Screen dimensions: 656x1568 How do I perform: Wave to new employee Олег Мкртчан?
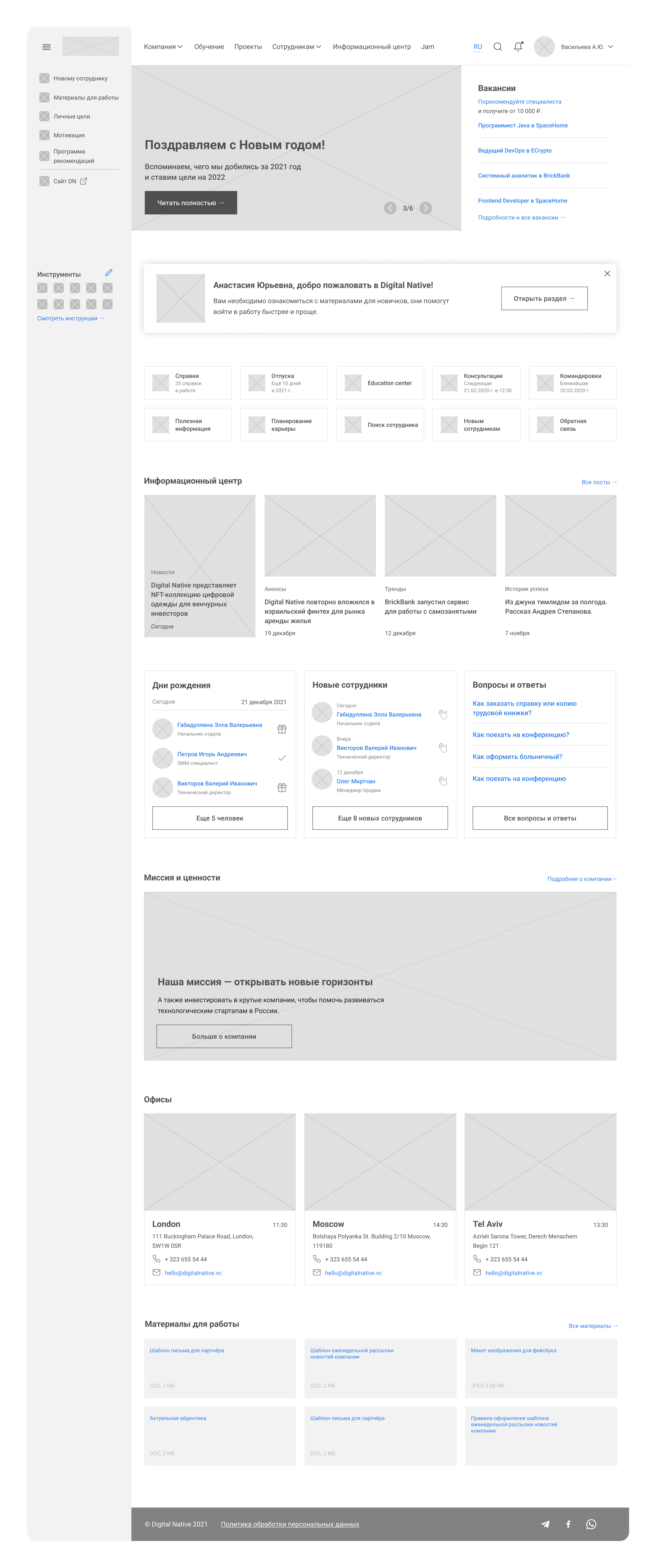(x=443, y=781)
